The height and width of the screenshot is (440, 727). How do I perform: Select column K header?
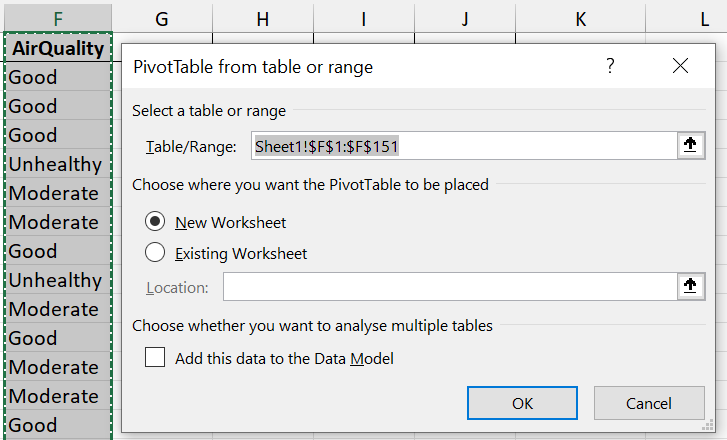click(x=581, y=17)
